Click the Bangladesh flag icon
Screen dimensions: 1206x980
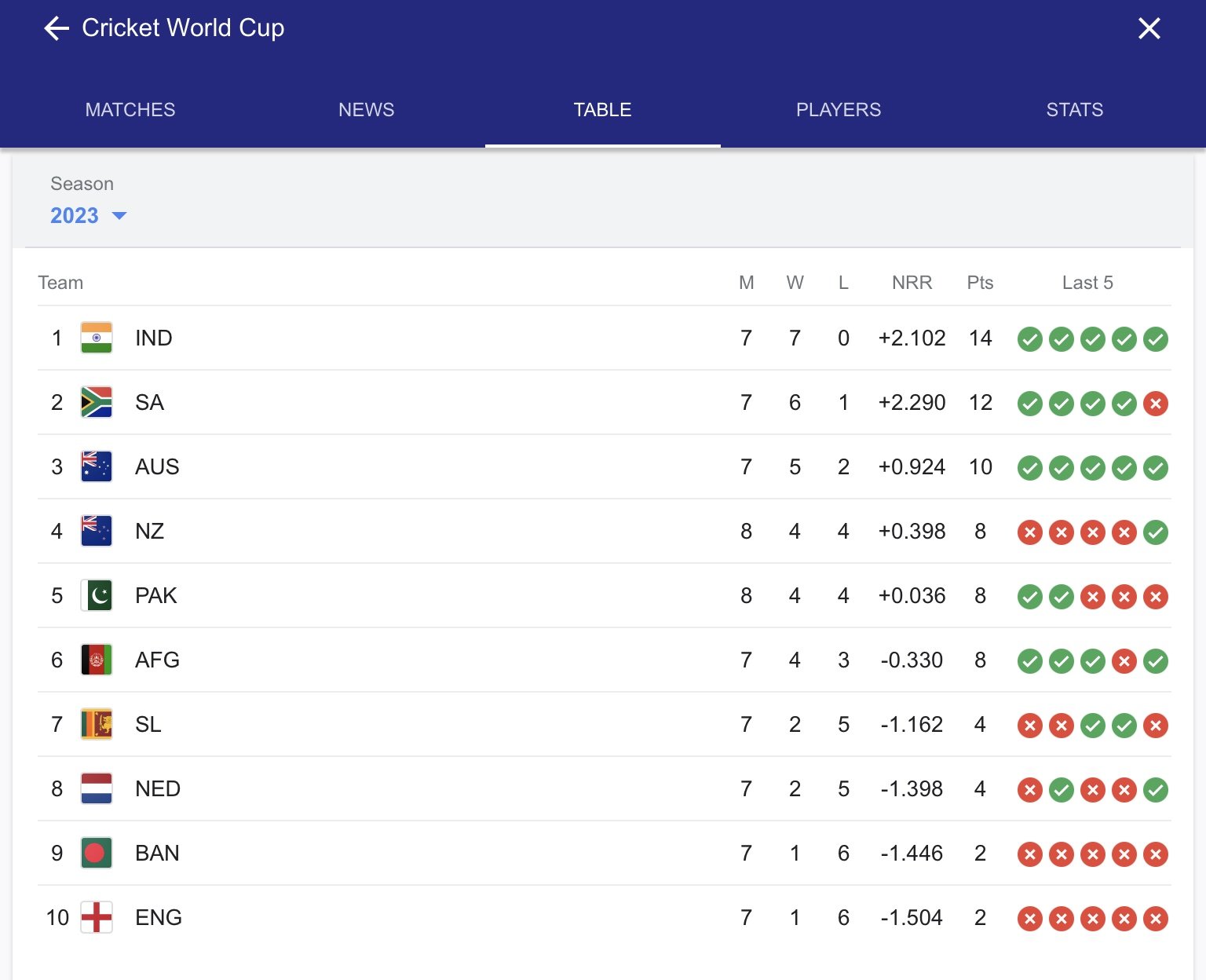(97, 853)
